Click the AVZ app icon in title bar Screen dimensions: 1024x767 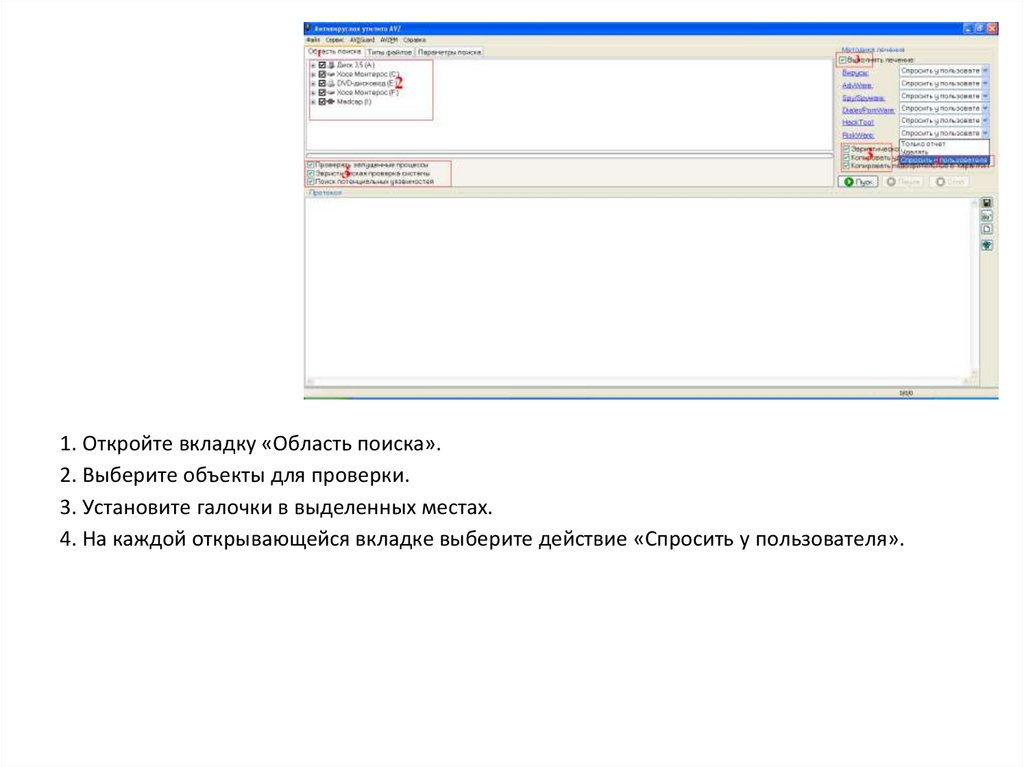(310, 29)
